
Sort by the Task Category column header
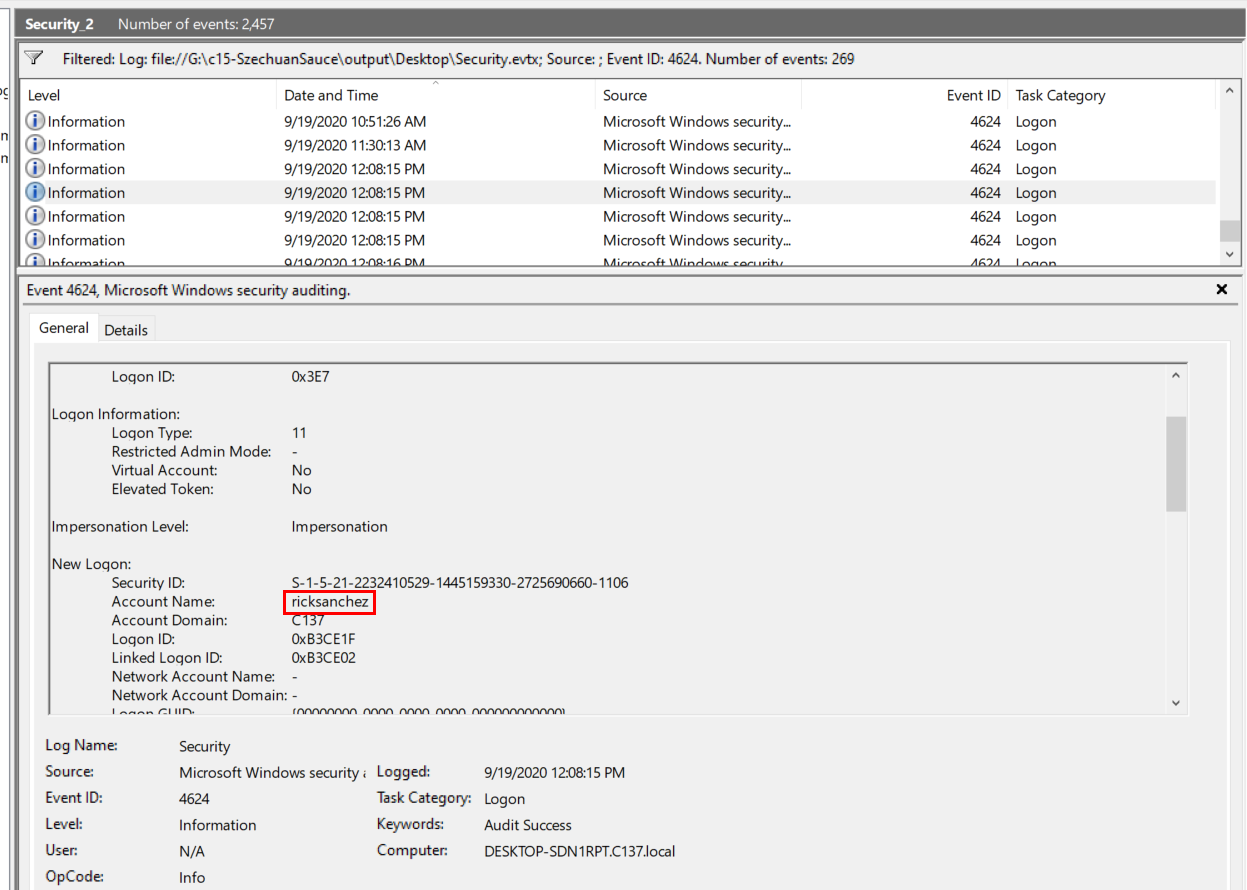(1060, 96)
